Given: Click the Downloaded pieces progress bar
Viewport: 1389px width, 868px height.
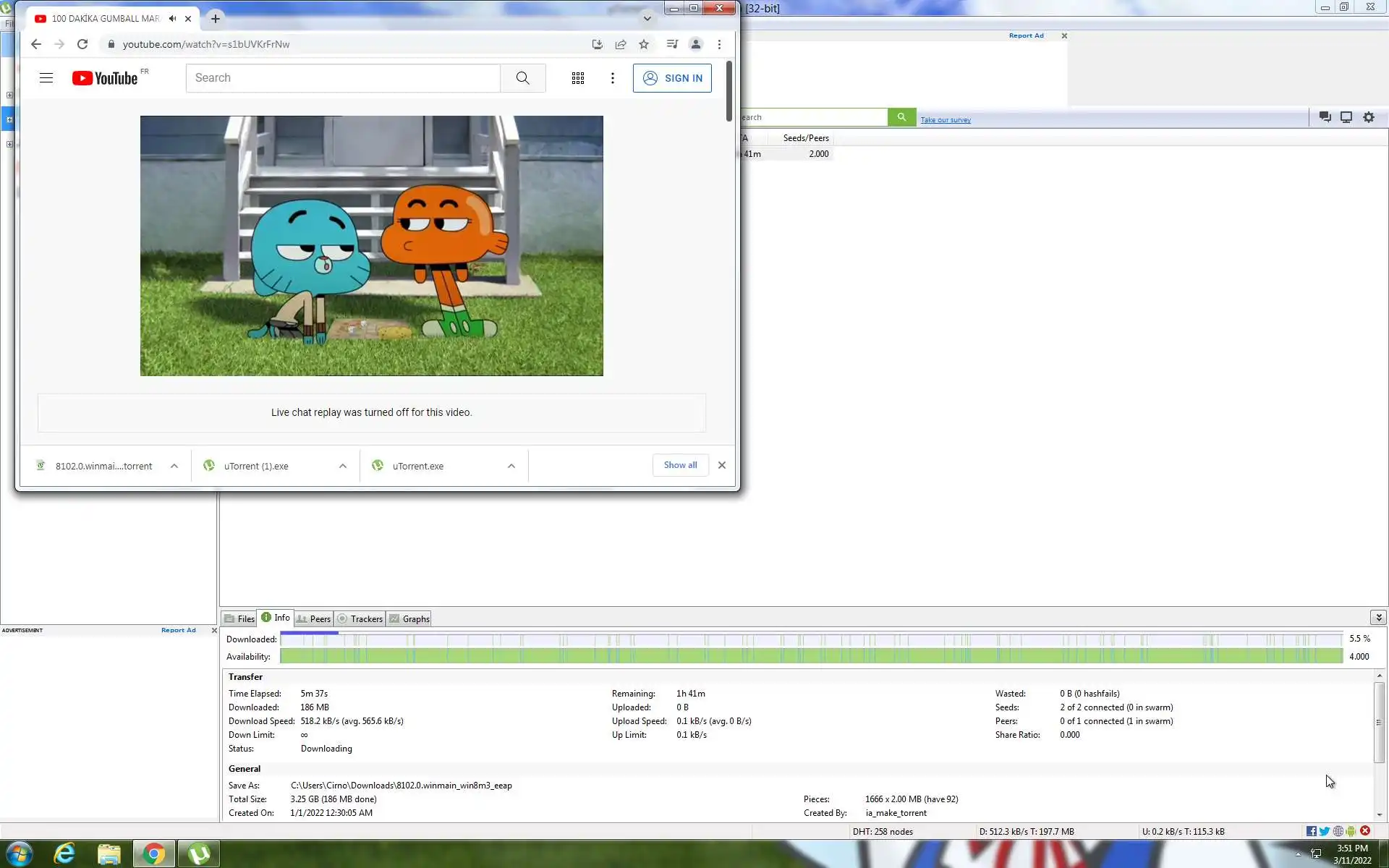Looking at the screenshot, I should click(810, 639).
